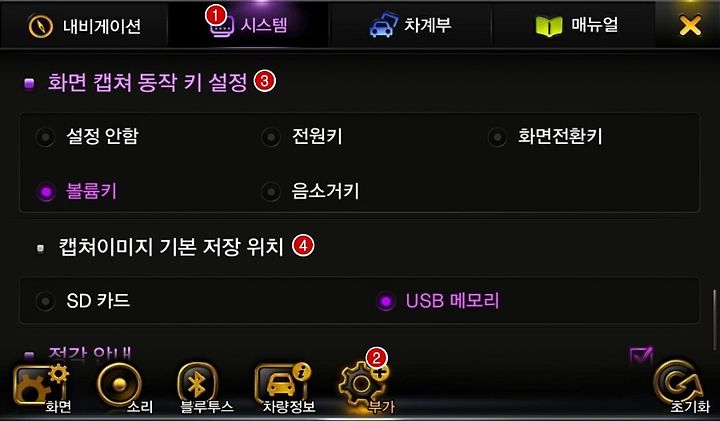The height and width of the screenshot is (421, 720).
Task: Close settings with the yellow X
Action: (x=690, y=25)
